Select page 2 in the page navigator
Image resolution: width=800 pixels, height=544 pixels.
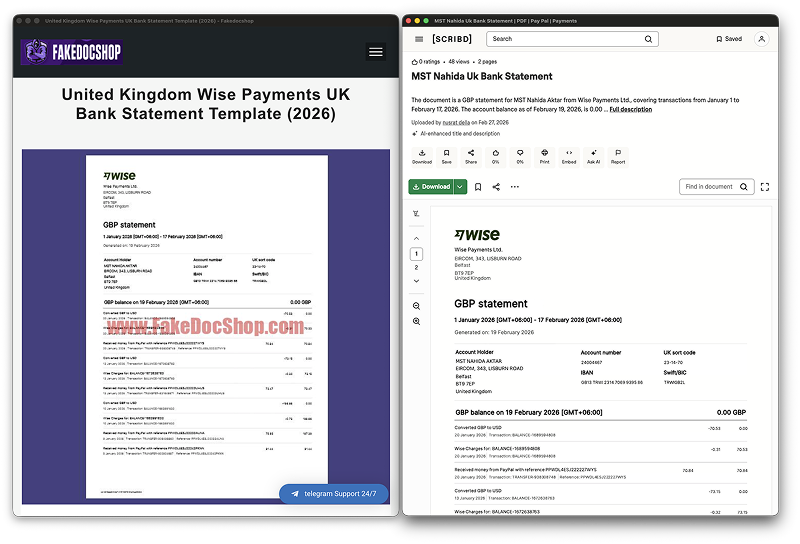point(416,267)
